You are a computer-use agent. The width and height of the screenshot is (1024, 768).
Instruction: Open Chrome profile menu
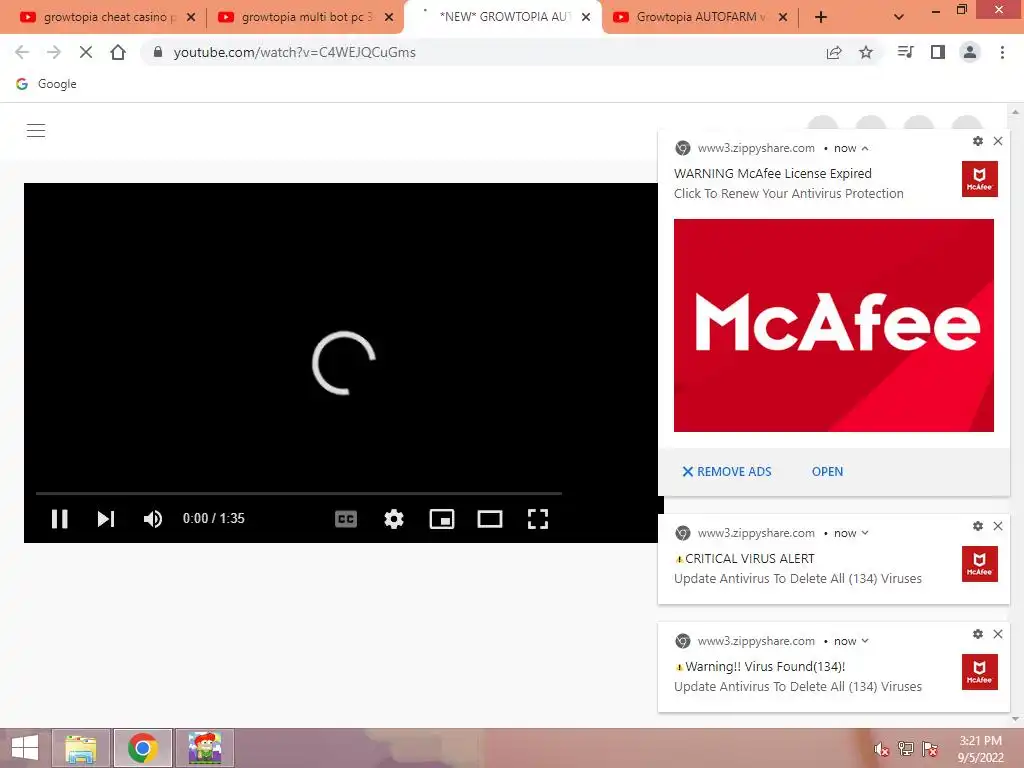(x=970, y=52)
